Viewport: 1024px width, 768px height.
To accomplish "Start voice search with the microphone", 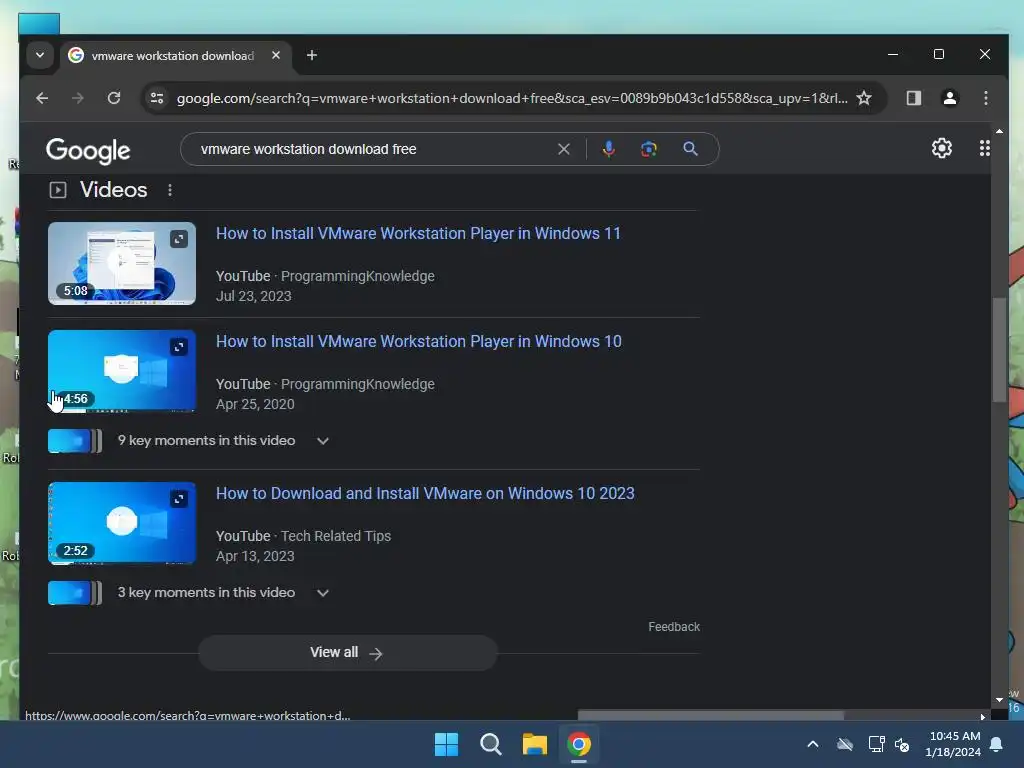I will pos(609,149).
